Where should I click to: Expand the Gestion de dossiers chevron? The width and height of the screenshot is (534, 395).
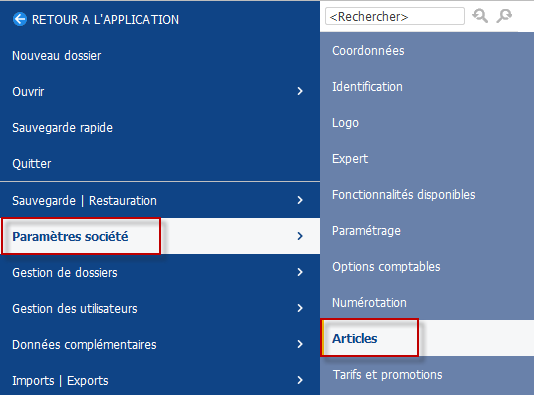point(300,272)
